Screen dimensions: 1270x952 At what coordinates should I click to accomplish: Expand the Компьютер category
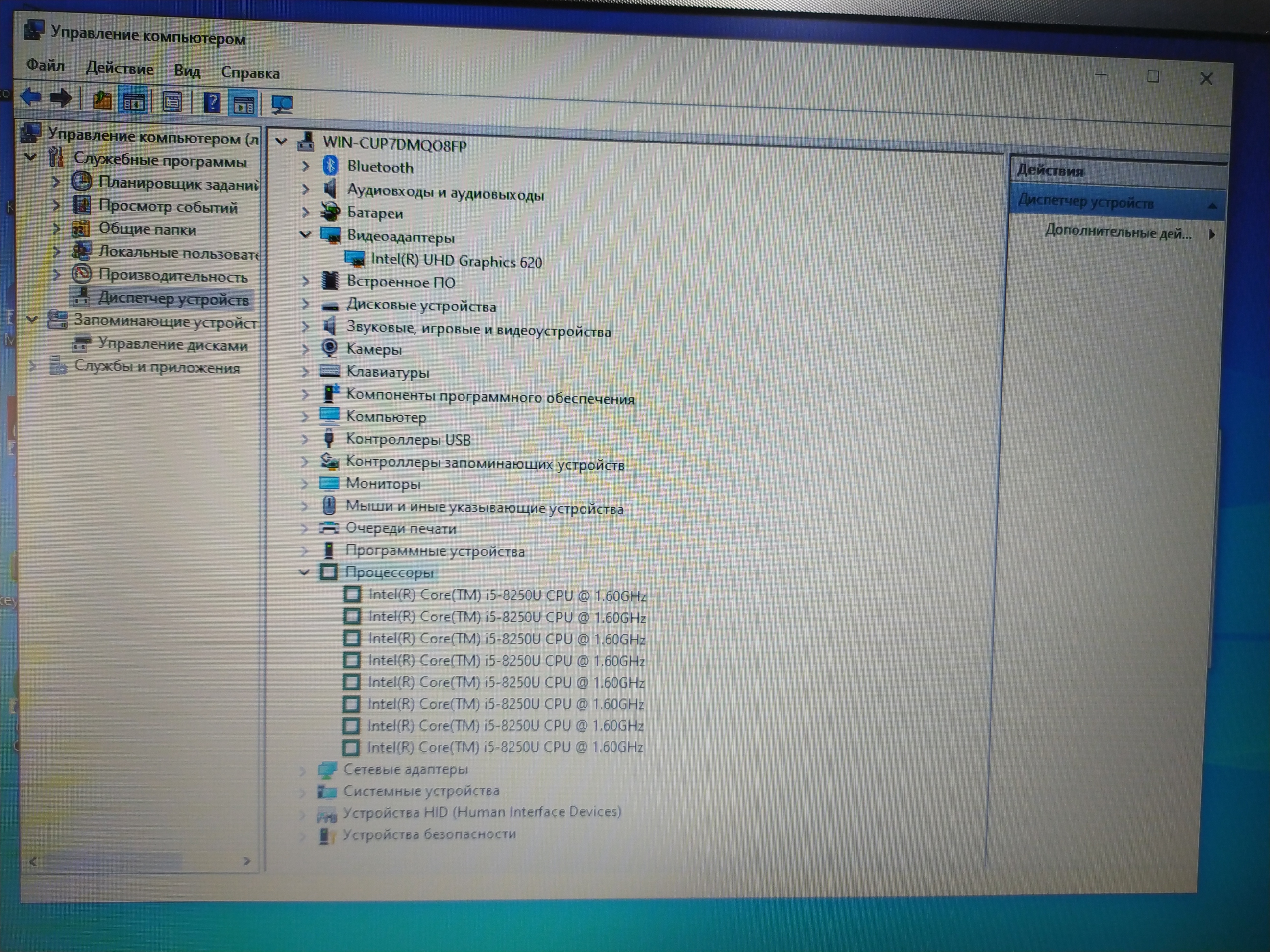305,417
